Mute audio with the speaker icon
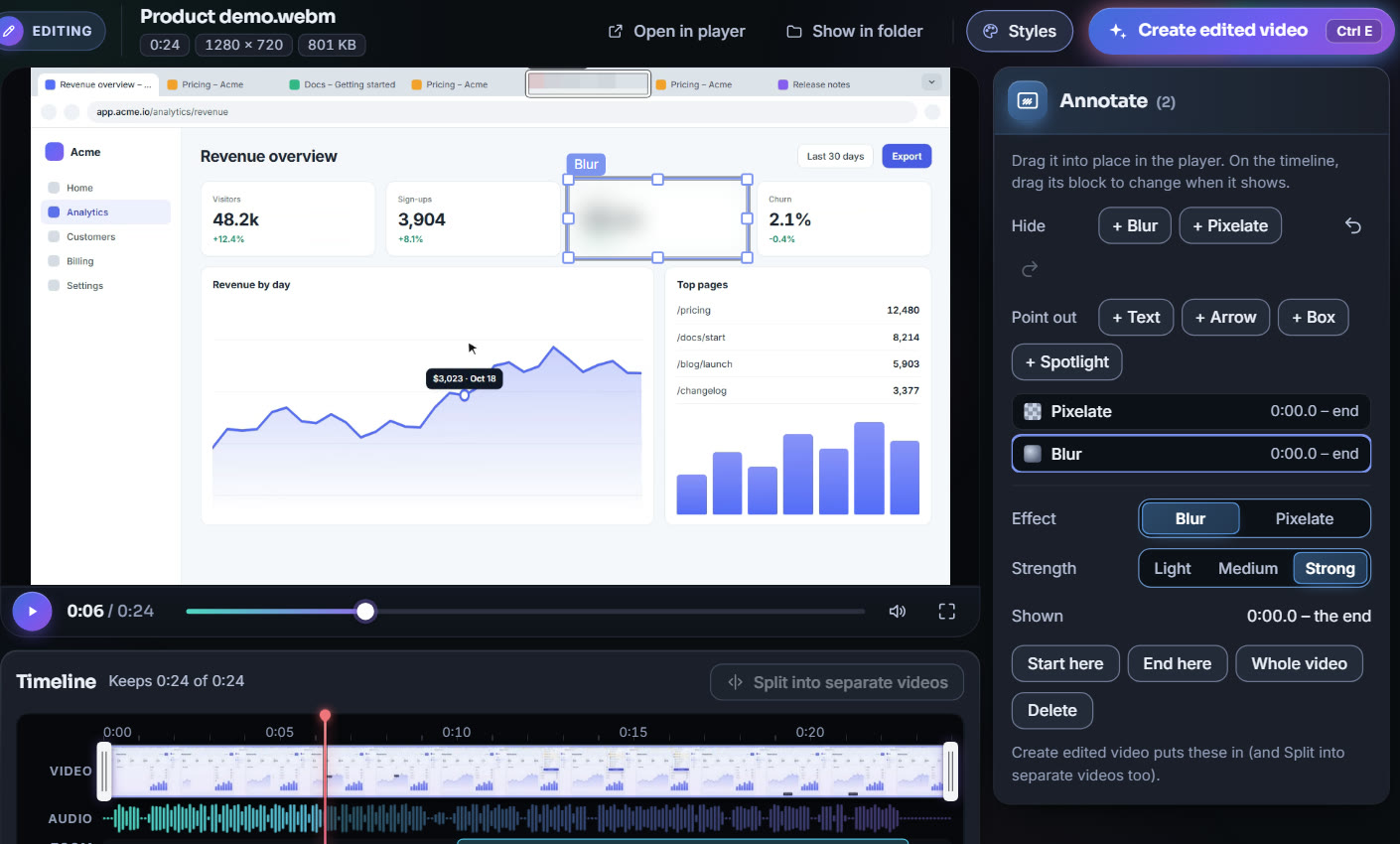 click(x=898, y=612)
